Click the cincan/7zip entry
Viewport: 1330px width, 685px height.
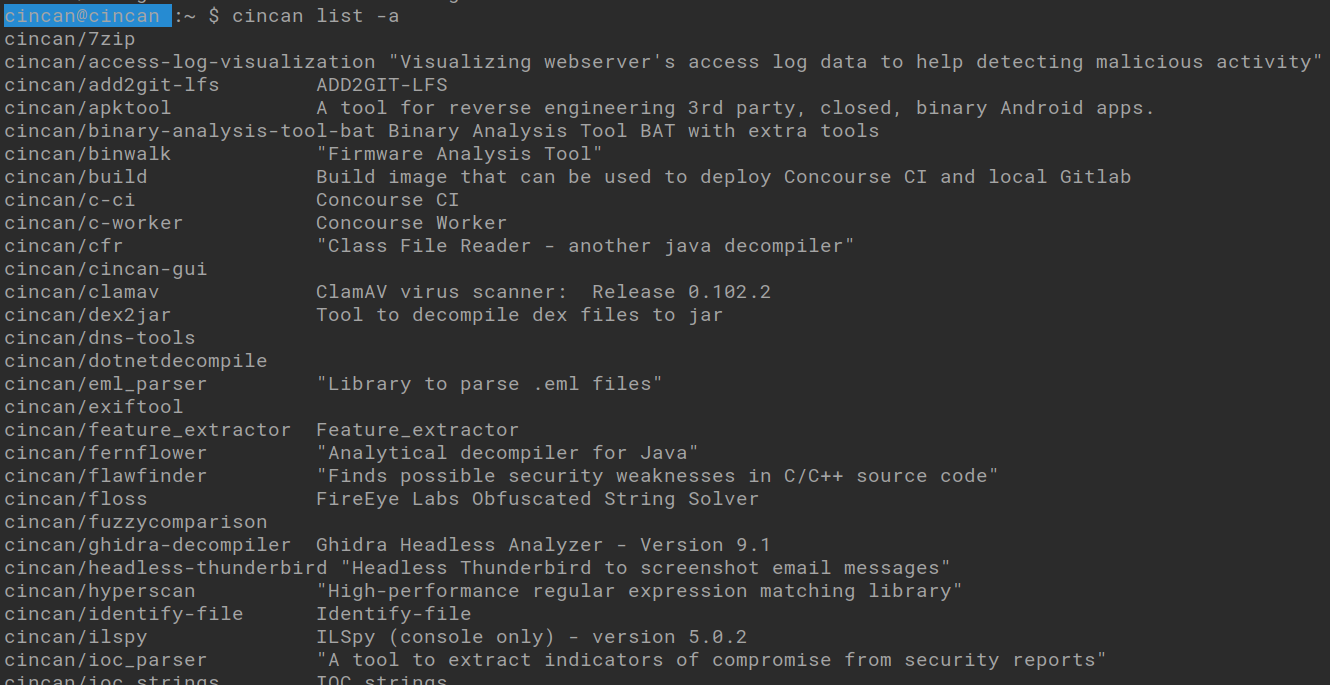pos(69,39)
